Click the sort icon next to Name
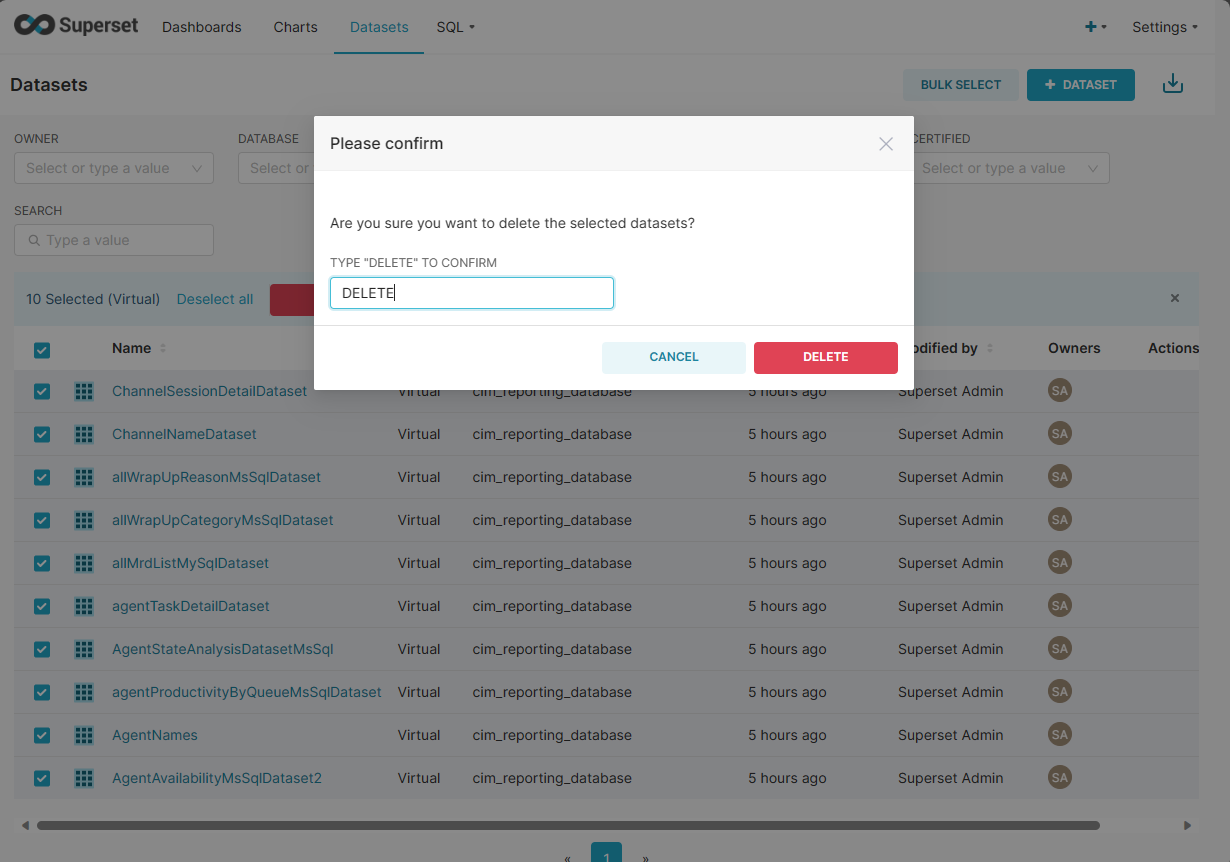1230x862 pixels. point(163,349)
